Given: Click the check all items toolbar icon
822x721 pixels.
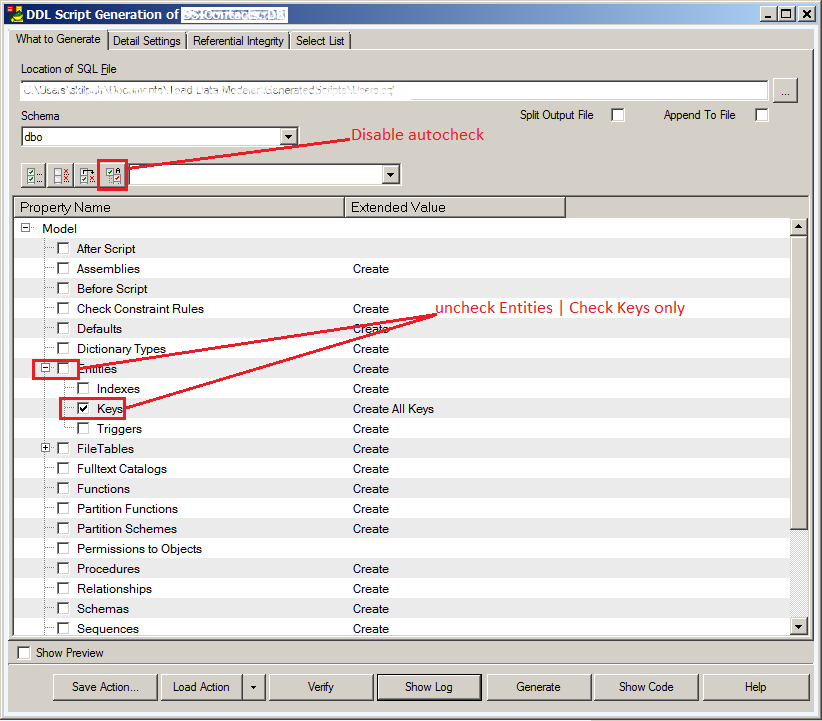Looking at the screenshot, I should (34, 175).
